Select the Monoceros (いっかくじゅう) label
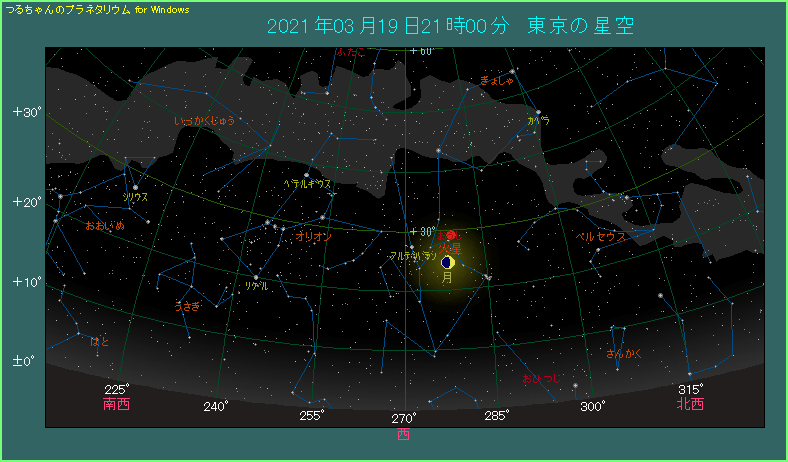The image size is (788, 462). coord(204,121)
